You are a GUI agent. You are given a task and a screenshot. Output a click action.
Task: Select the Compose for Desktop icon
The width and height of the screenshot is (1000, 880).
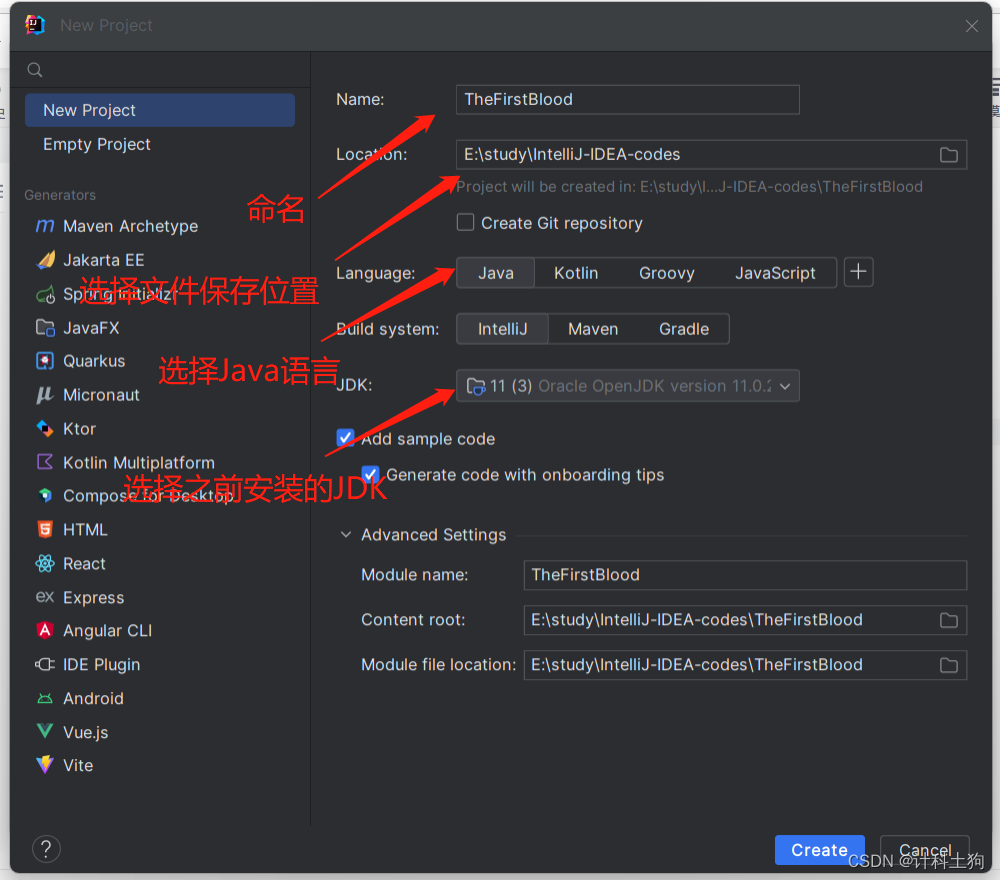coord(45,495)
